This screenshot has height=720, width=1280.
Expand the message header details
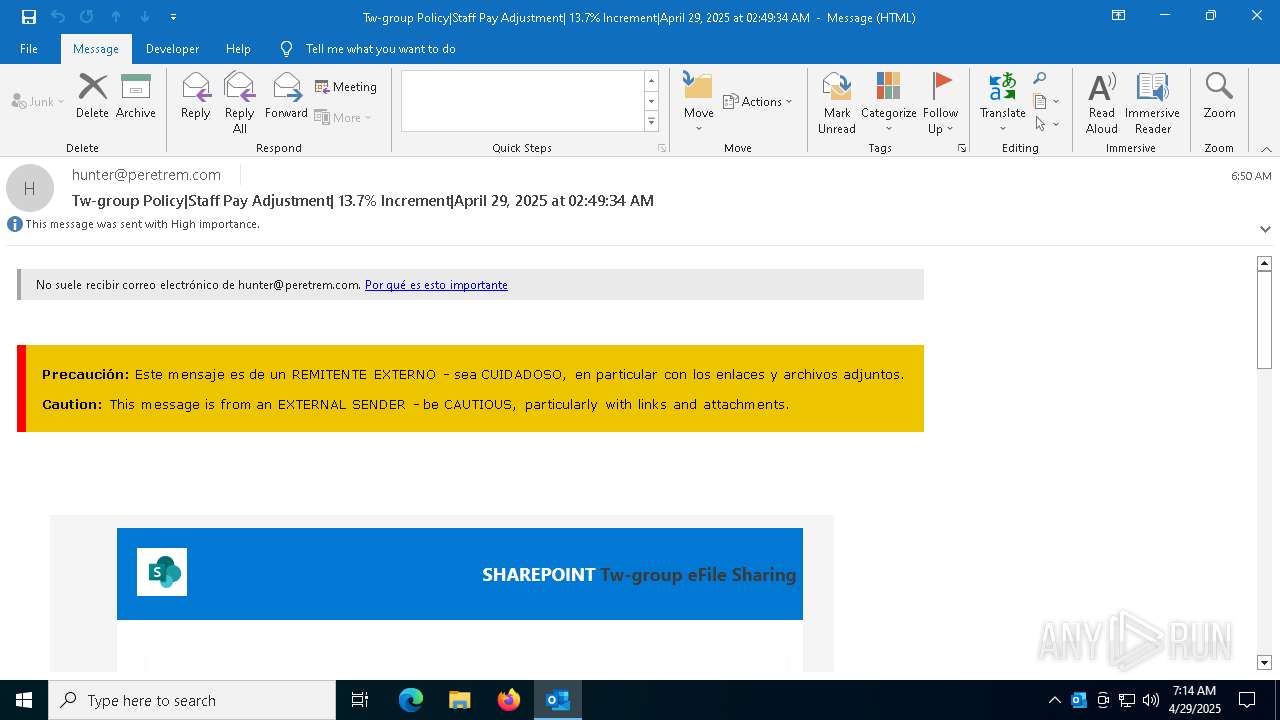coord(1265,229)
